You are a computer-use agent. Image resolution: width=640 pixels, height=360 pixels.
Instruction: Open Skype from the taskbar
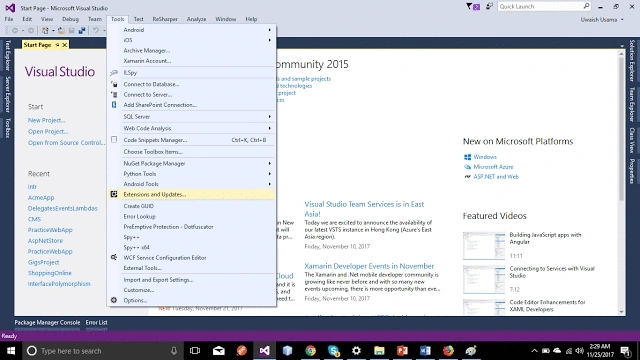[x=333, y=351]
